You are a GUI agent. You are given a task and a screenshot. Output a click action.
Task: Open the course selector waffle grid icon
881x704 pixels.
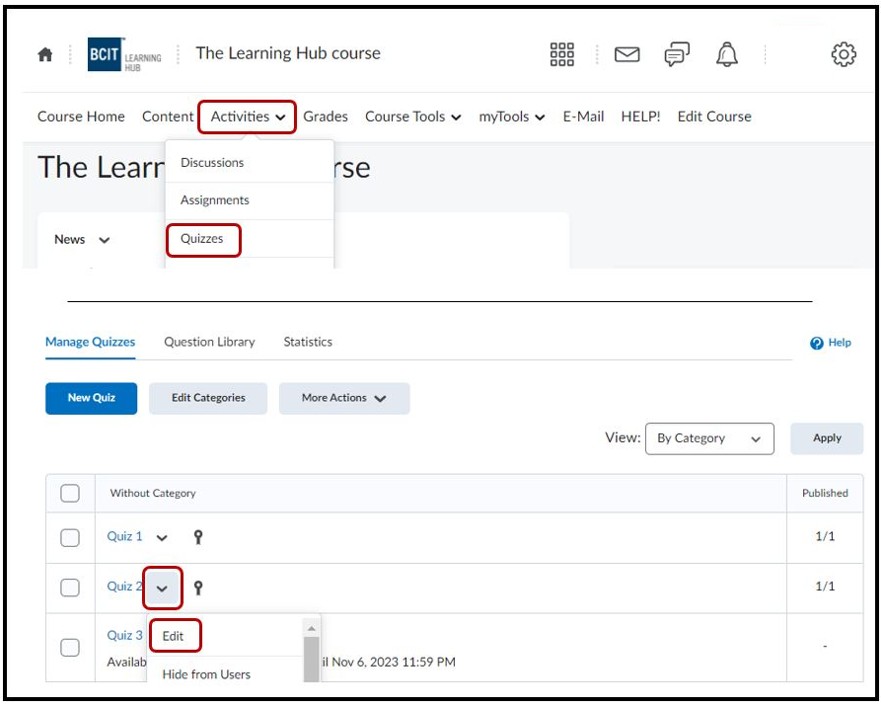(562, 55)
